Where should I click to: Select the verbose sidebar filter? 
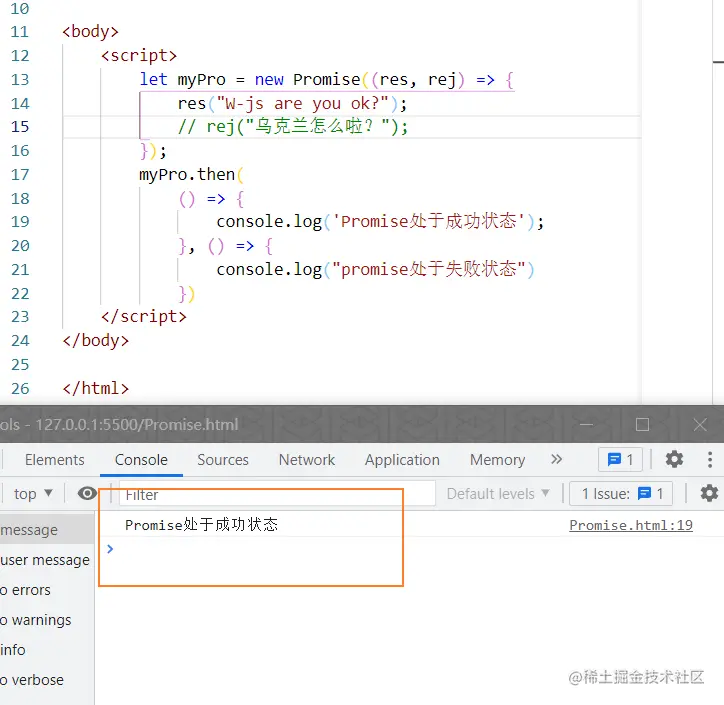(x=47, y=680)
